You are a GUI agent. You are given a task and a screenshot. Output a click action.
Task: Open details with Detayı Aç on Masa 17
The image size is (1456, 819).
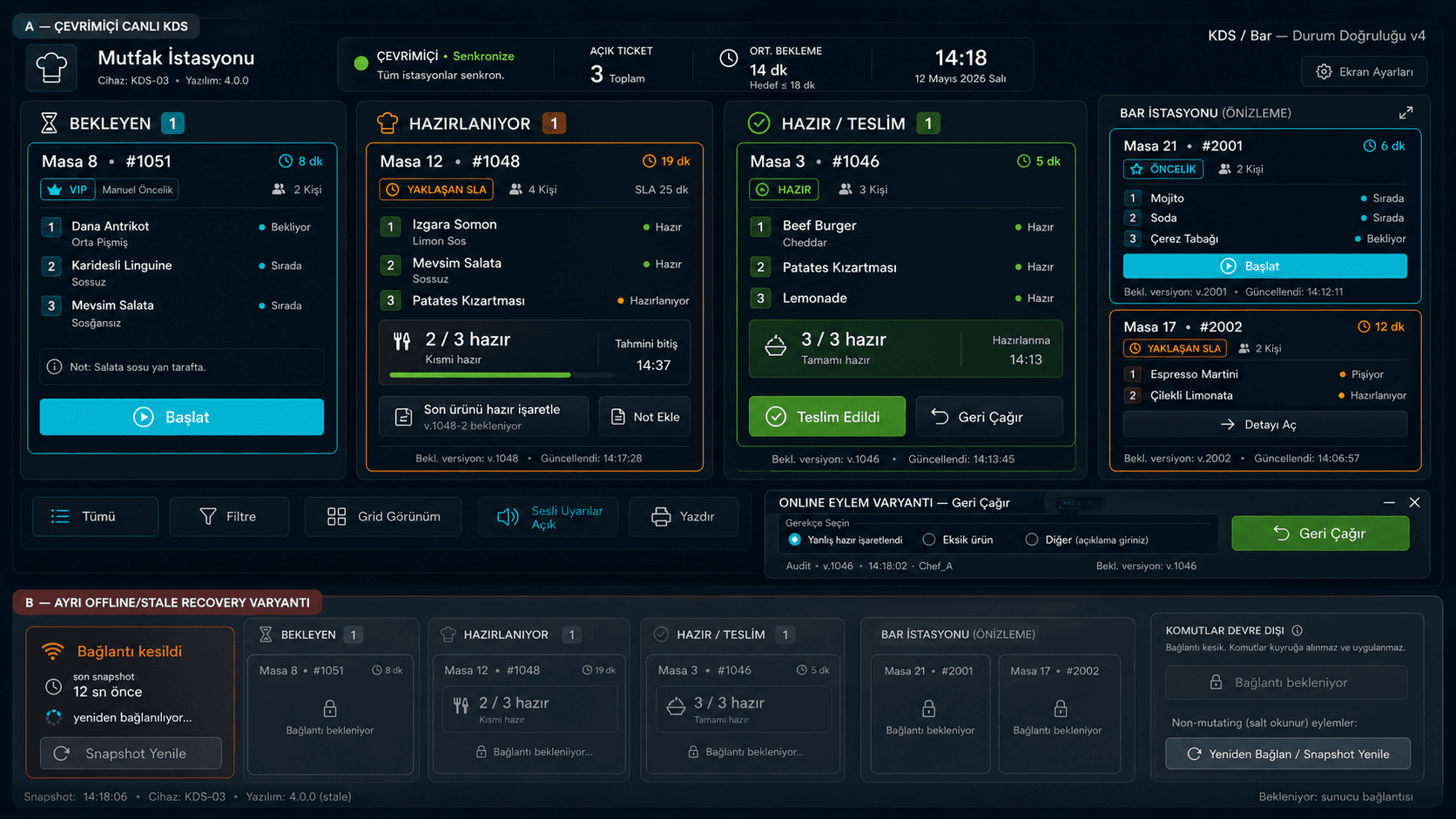(1264, 425)
